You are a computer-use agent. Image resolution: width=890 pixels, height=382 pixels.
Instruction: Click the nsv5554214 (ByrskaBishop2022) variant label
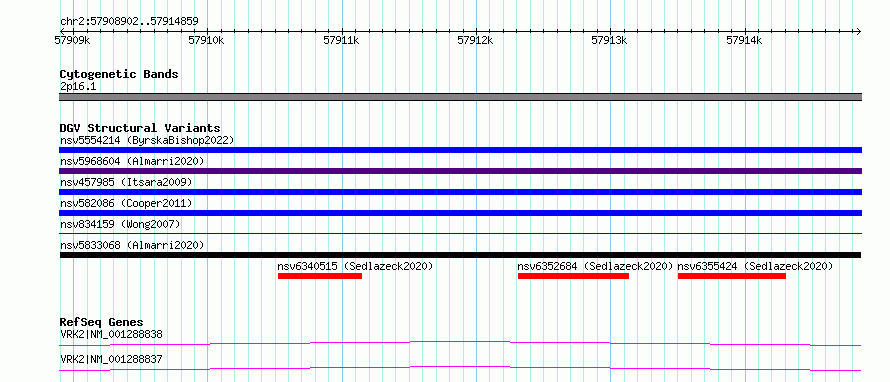tap(147, 140)
